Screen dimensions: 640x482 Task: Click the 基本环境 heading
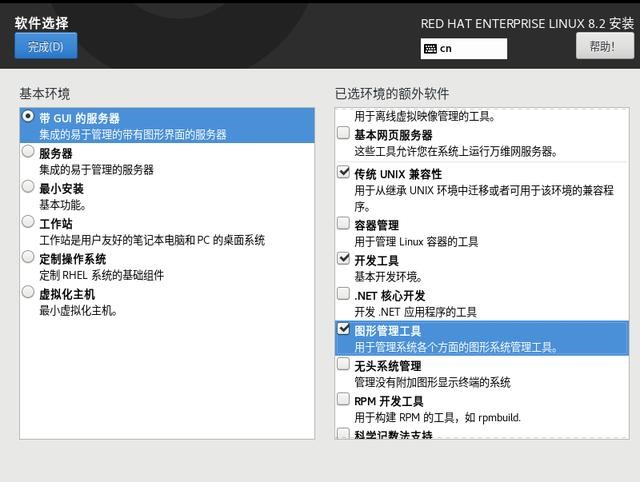(x=44, y=93)
